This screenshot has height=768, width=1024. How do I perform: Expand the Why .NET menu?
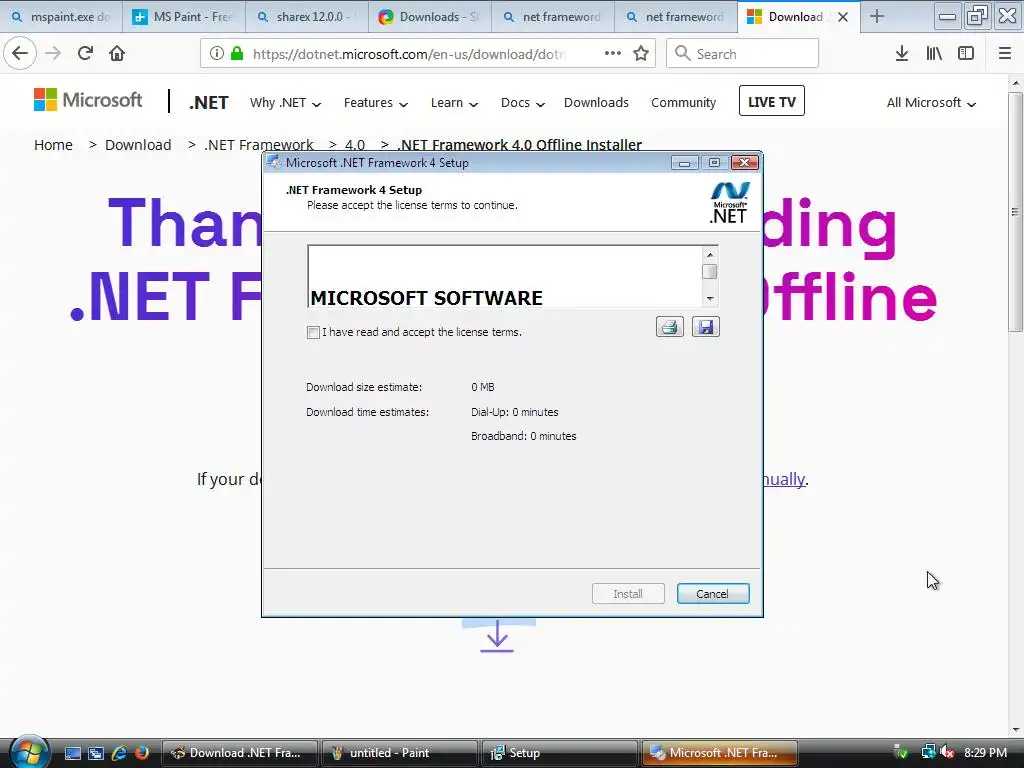point(285,103)
